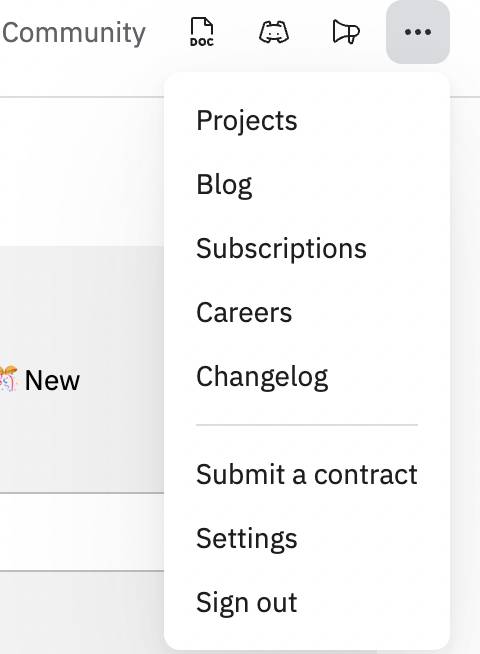Open the Discord community icon

[274, 32]
